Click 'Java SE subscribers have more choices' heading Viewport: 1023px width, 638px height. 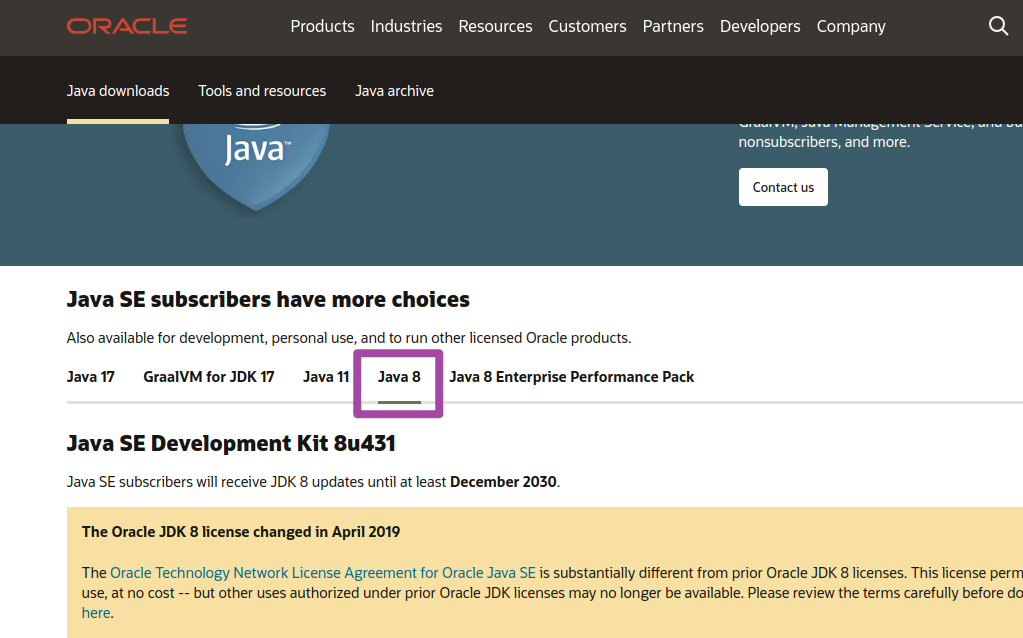pos(268,299)
